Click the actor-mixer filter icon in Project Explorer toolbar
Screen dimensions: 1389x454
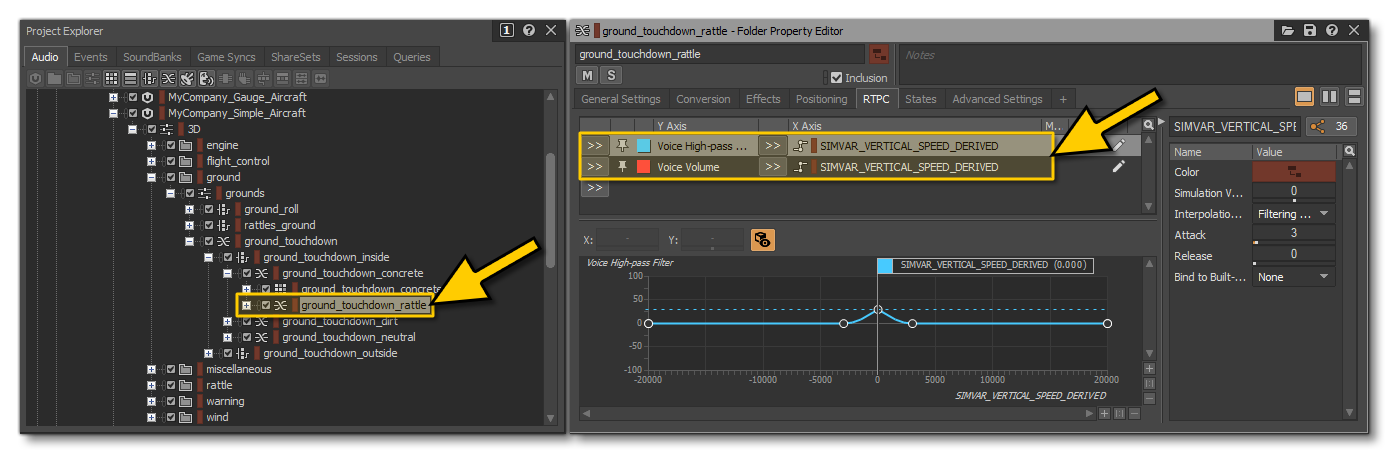coord(93,78)
